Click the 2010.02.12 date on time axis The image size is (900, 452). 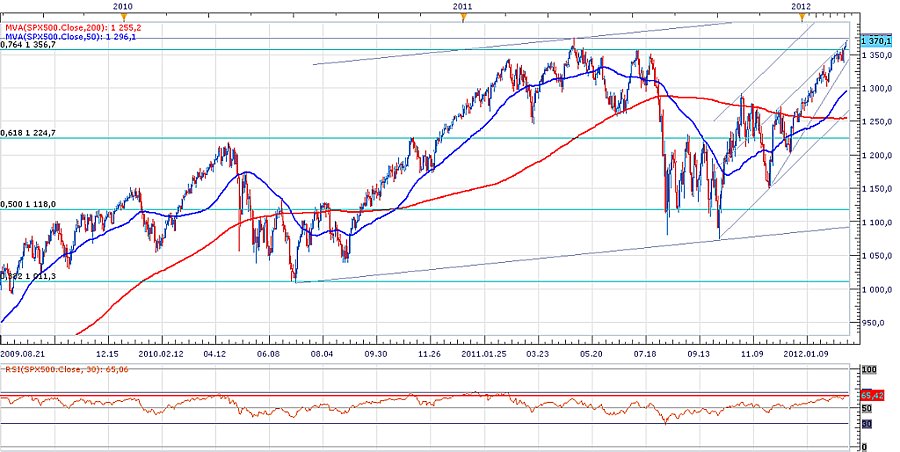coord(161,353)
